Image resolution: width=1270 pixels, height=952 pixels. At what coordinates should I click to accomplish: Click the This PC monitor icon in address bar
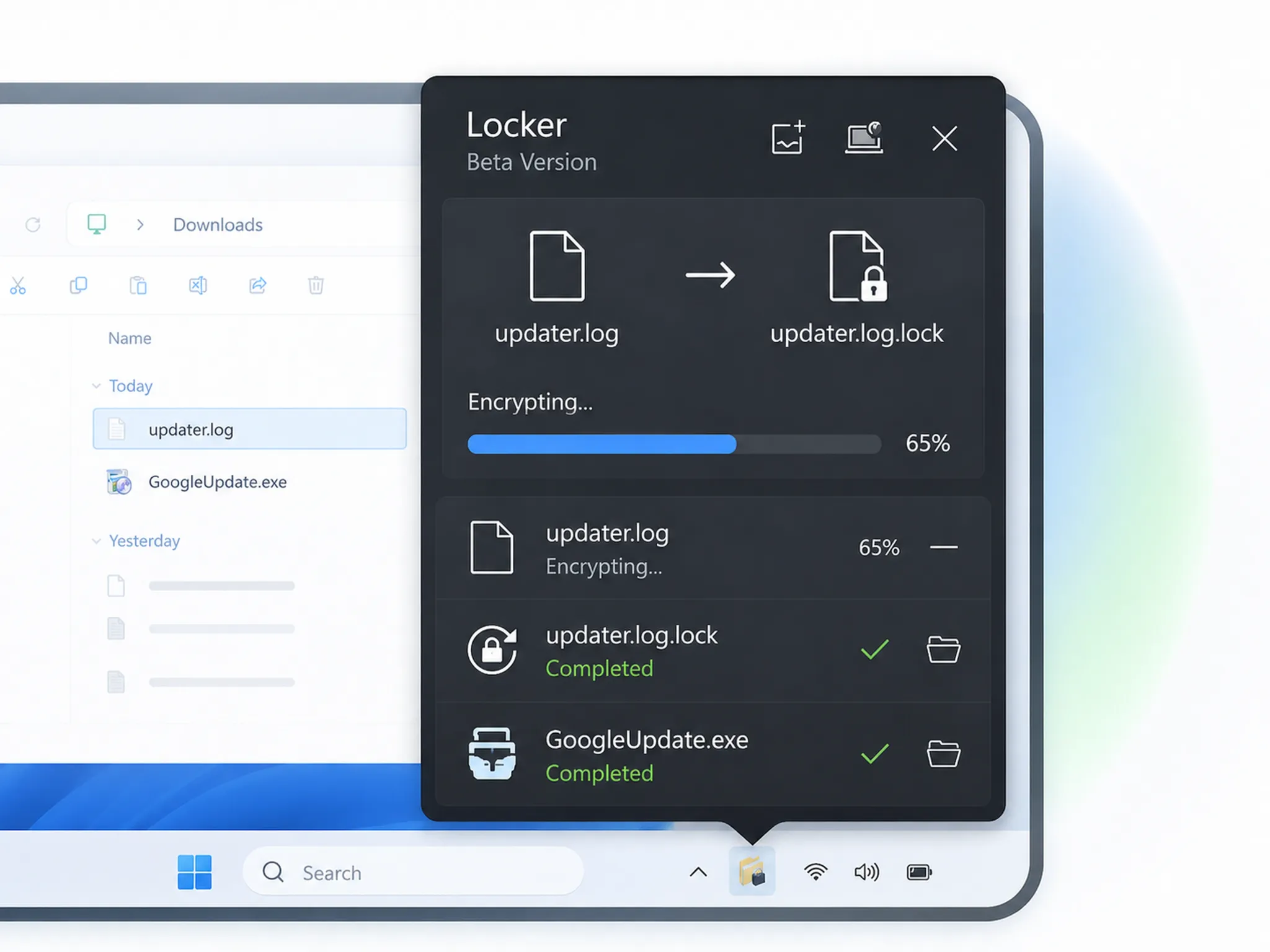pos(97,224)
